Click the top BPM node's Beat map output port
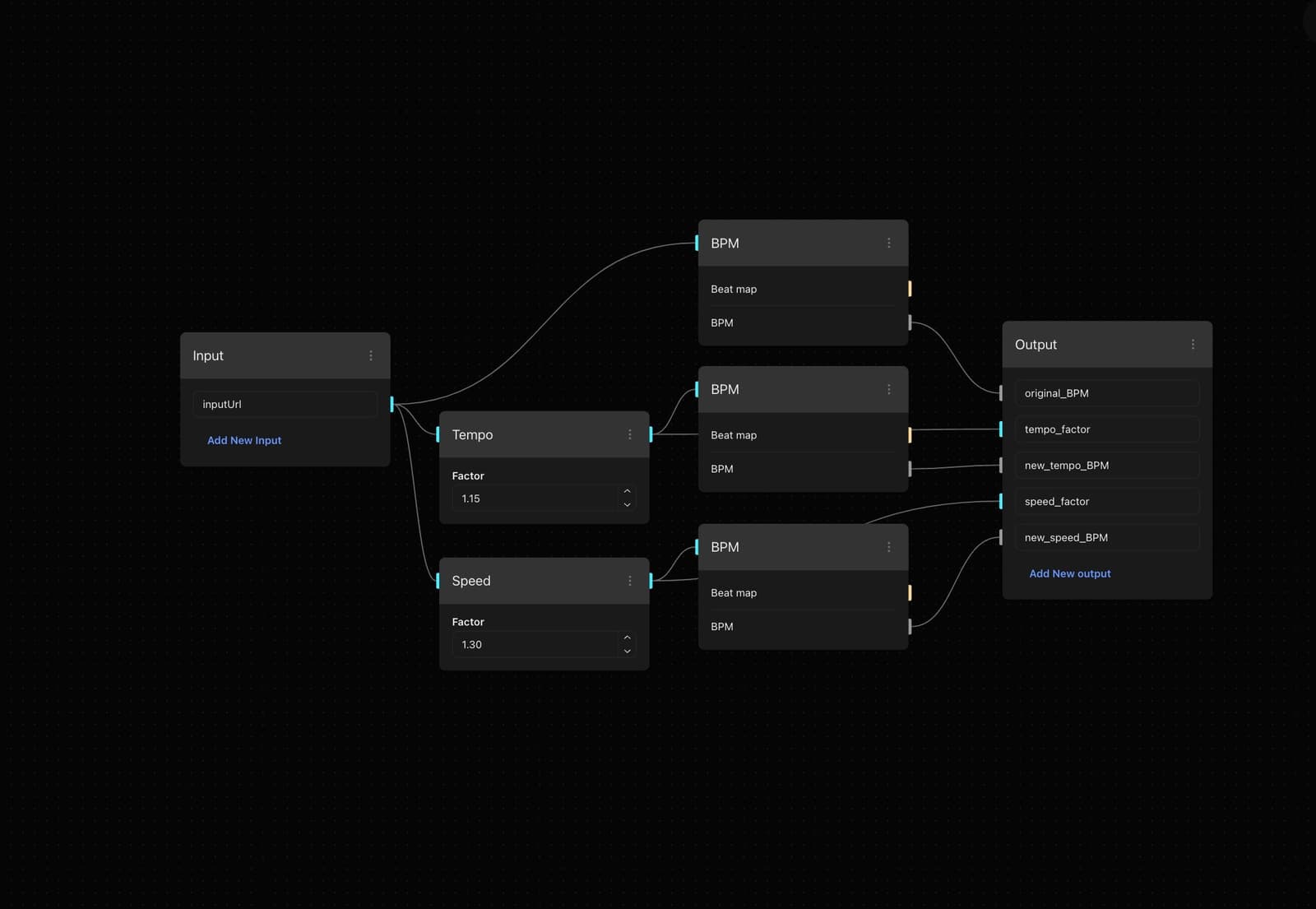Image resolution: width=1316 pixels, height=909 pixels. click(x=910, y=289)
